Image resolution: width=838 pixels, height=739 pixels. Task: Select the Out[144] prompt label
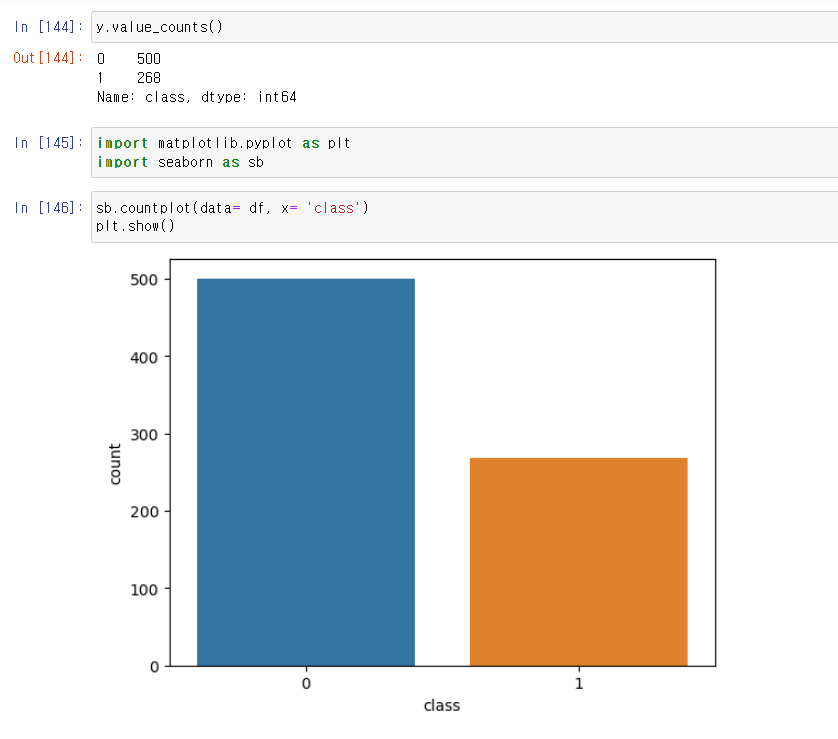[x=48, y=58]
